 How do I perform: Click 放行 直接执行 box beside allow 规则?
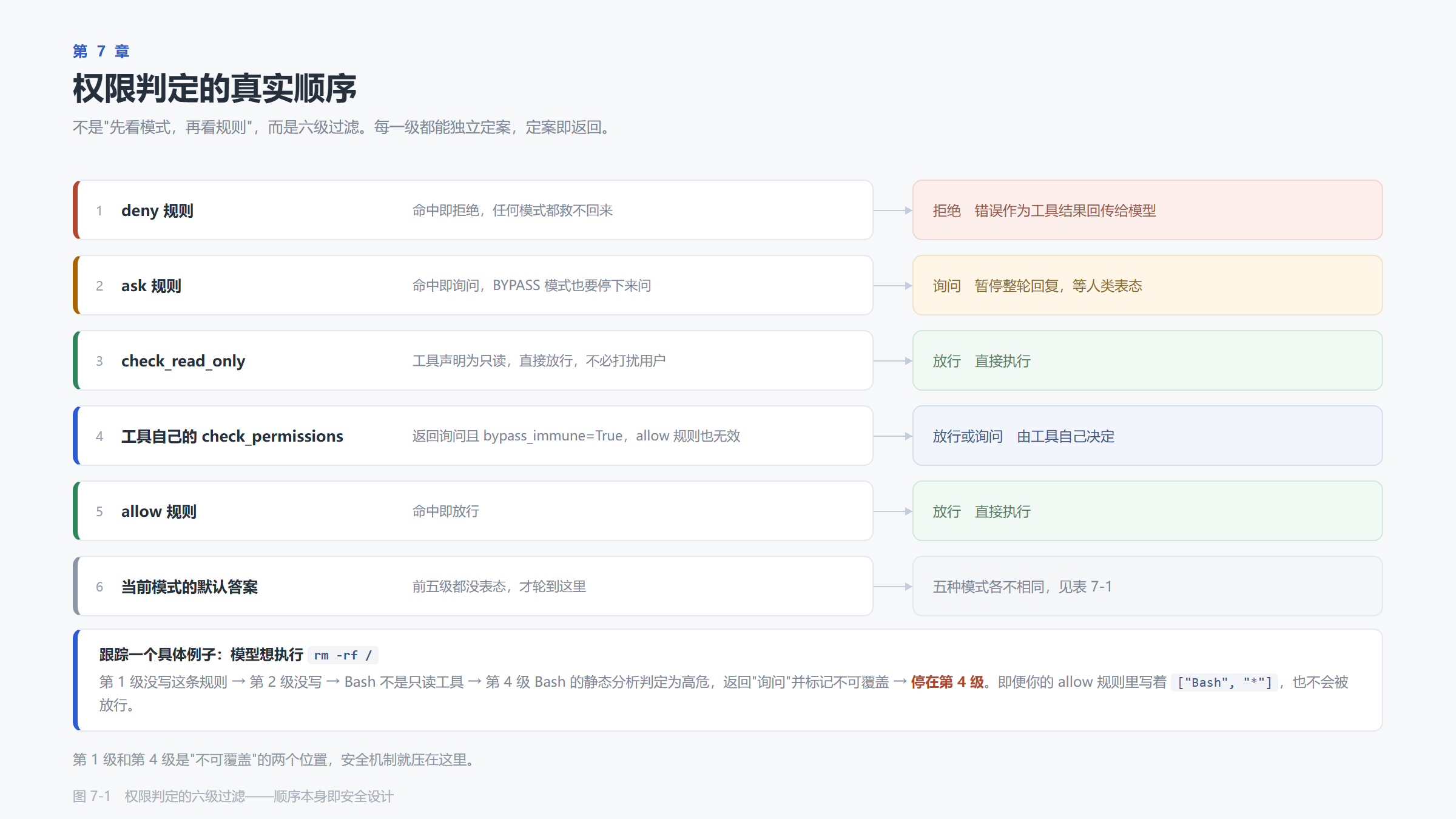[x=1147, y=511]
